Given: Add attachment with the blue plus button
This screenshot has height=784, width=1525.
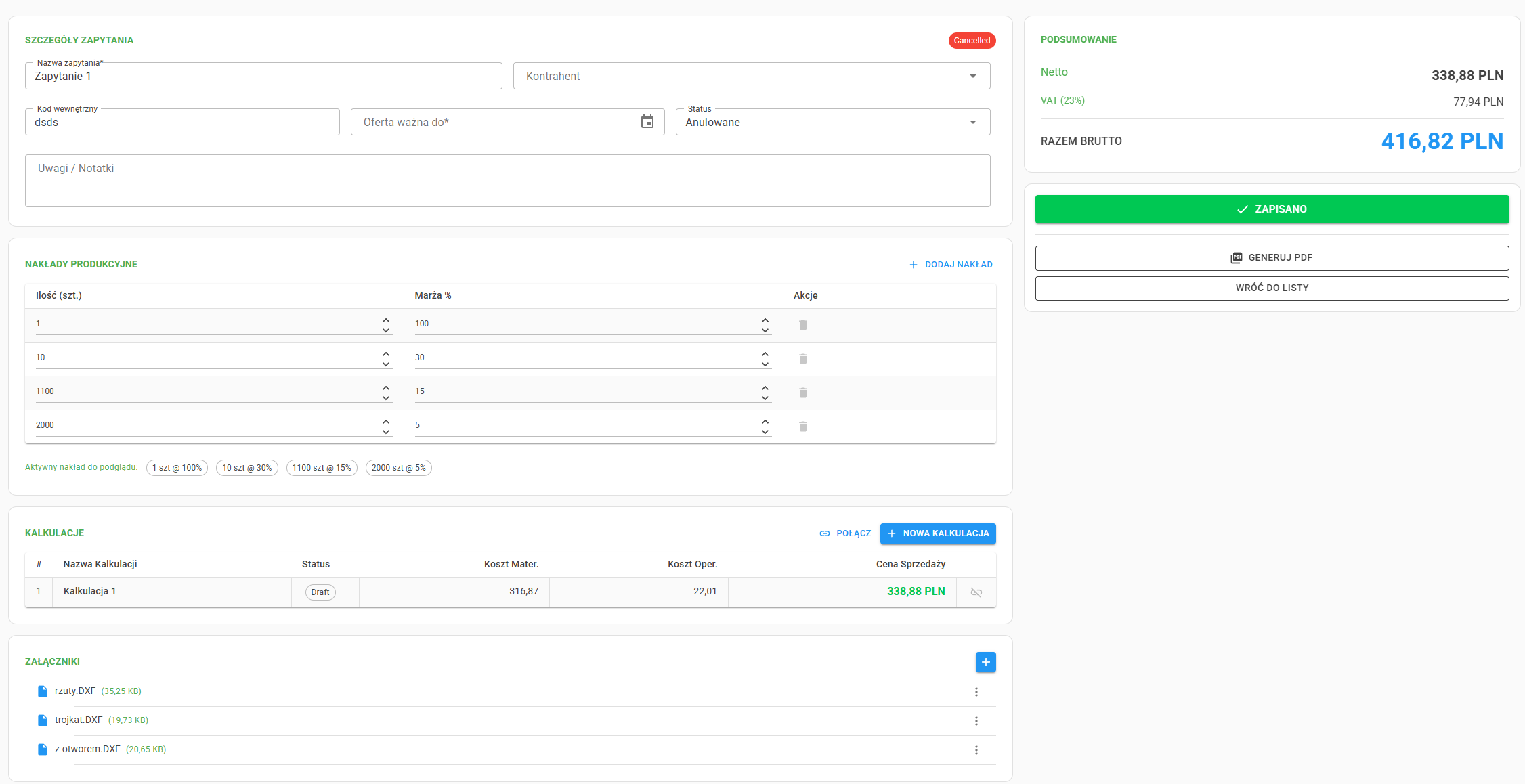Looking at the screenshot, I should (985, 662).
